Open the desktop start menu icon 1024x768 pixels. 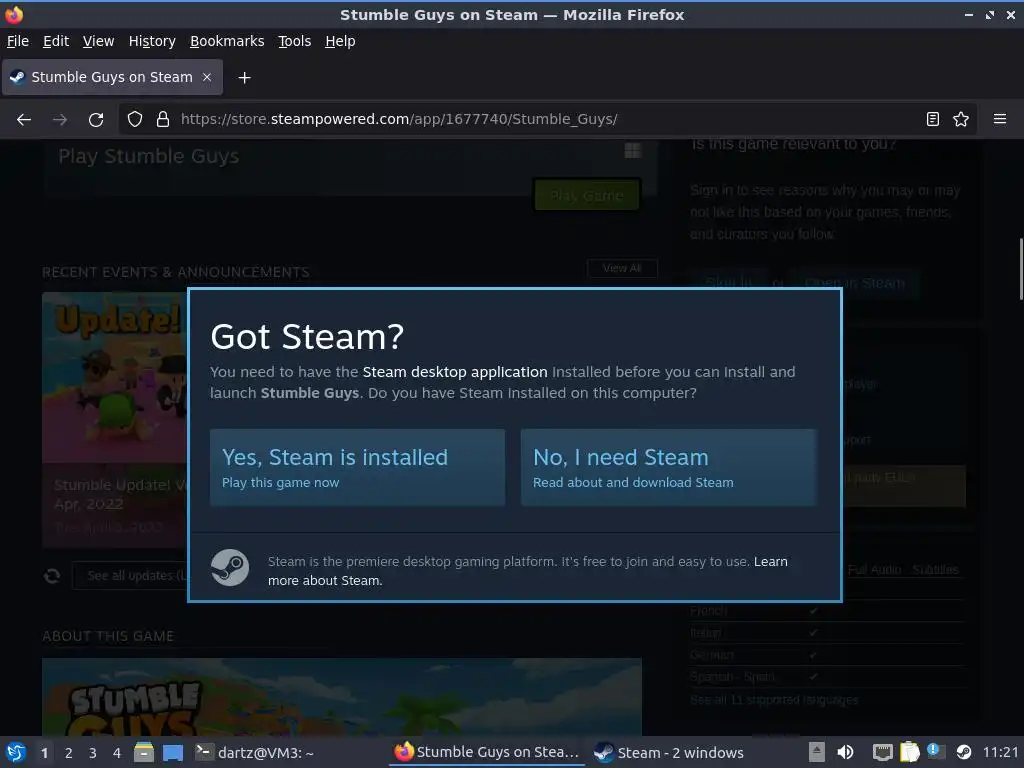tap(16, 752)
